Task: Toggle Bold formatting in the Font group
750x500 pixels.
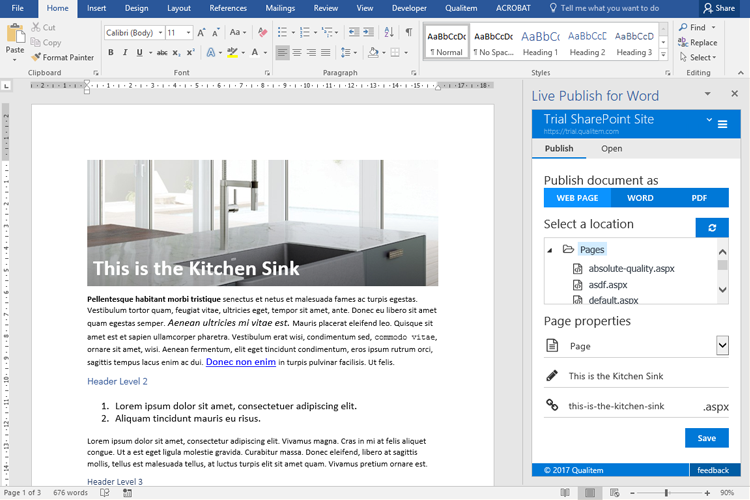Action: (111, 53)
